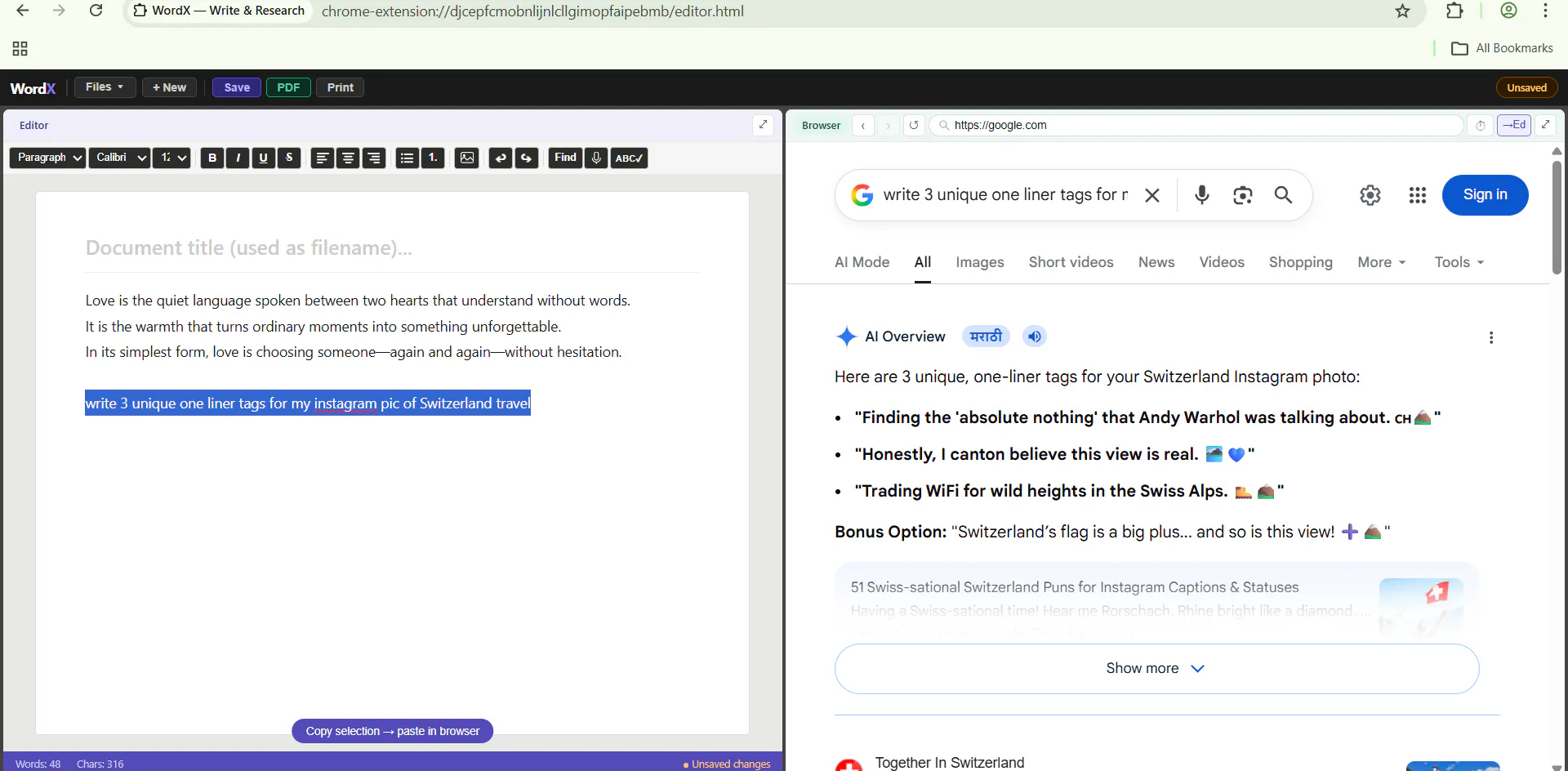
Task: Underline the selected text
Action: (x=263, y=158)
